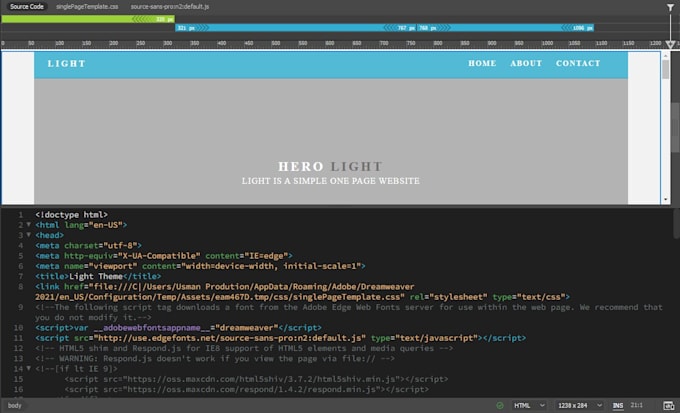680x413 pixels.
Task: Click the edgefonts script src on line 11
Action: 281,338
